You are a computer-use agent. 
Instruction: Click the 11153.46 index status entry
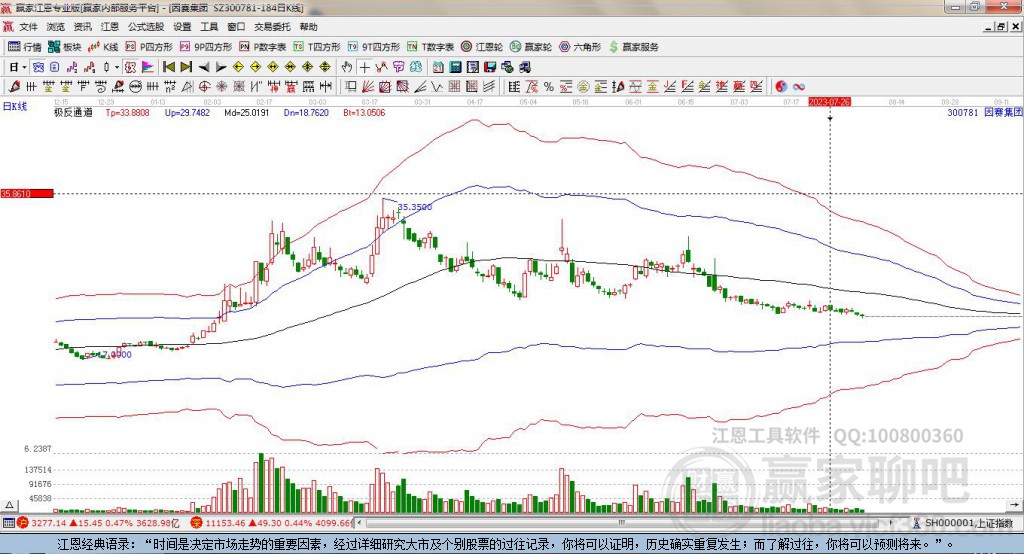tap(272, 523)
